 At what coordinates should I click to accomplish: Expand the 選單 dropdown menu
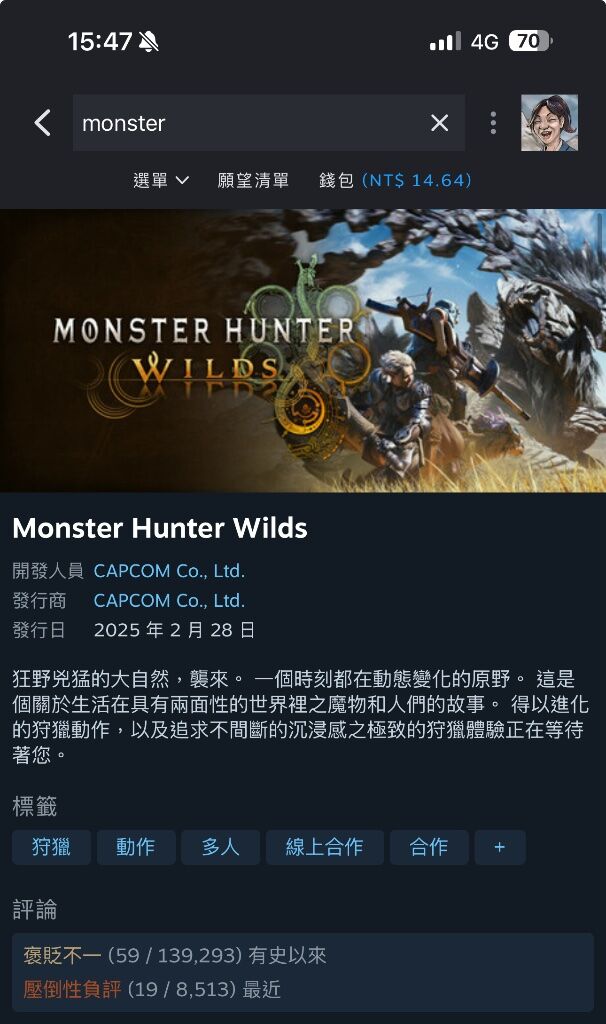tap(161, 180)
